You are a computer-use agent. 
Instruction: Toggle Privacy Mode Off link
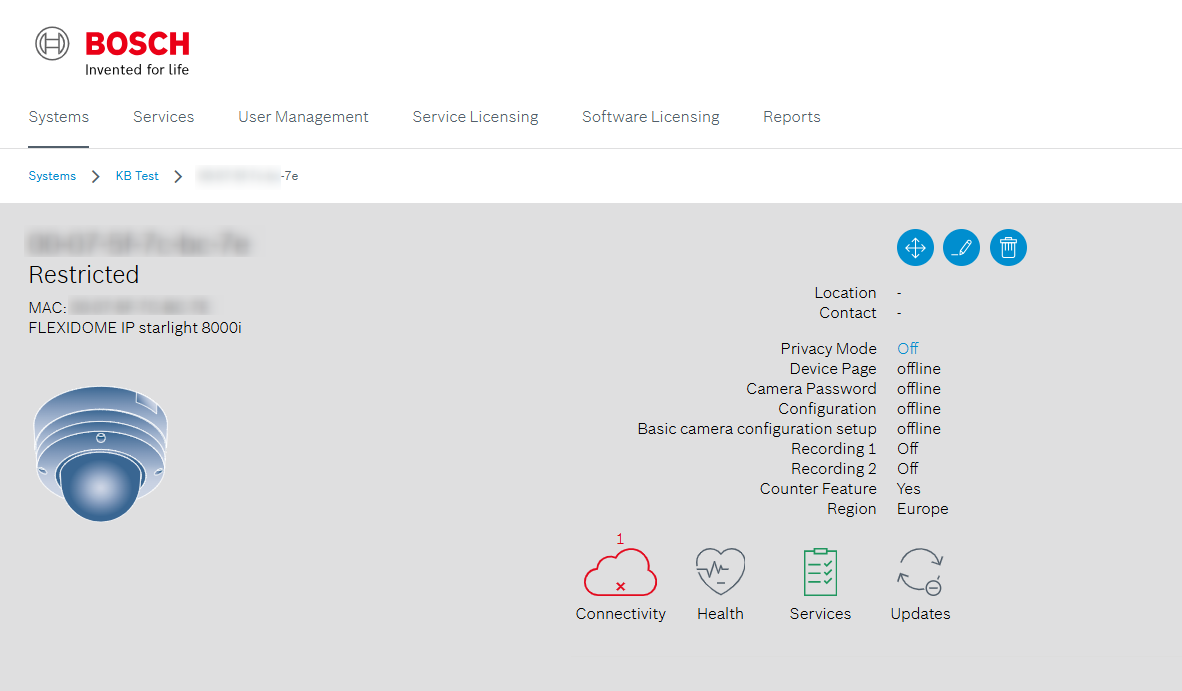click(907, 349)
